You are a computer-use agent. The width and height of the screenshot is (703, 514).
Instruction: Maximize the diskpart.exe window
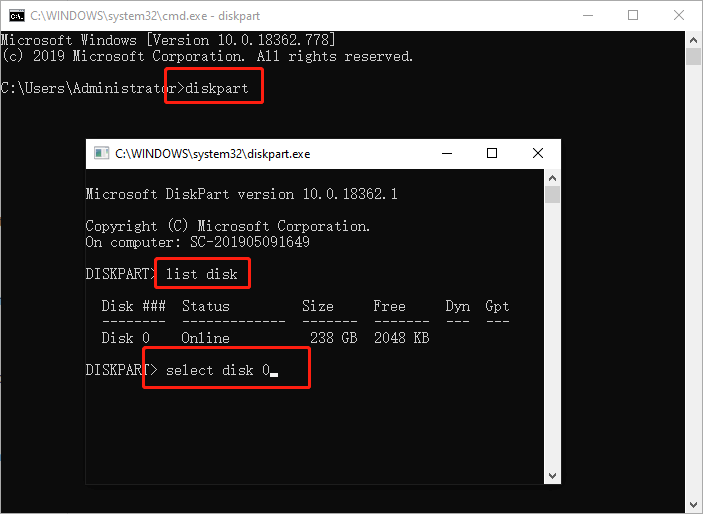[x=491, y=153]
